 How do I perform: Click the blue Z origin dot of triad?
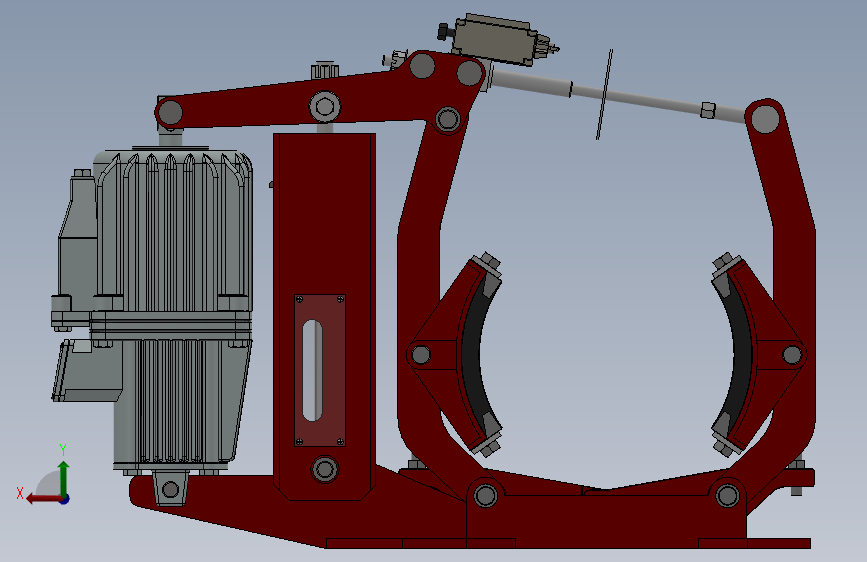pos(65,499)
